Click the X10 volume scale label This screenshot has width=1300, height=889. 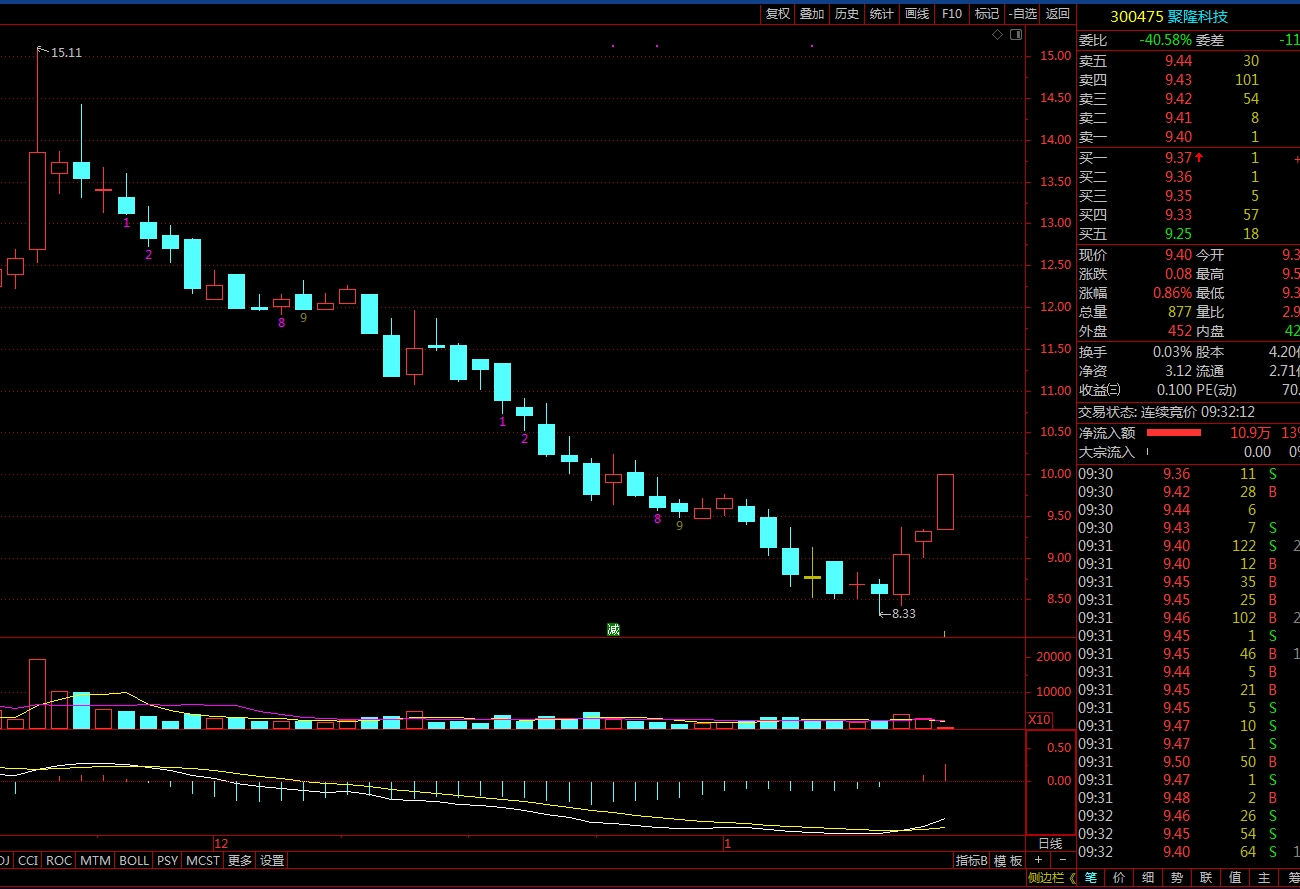tap(1039, 720)
